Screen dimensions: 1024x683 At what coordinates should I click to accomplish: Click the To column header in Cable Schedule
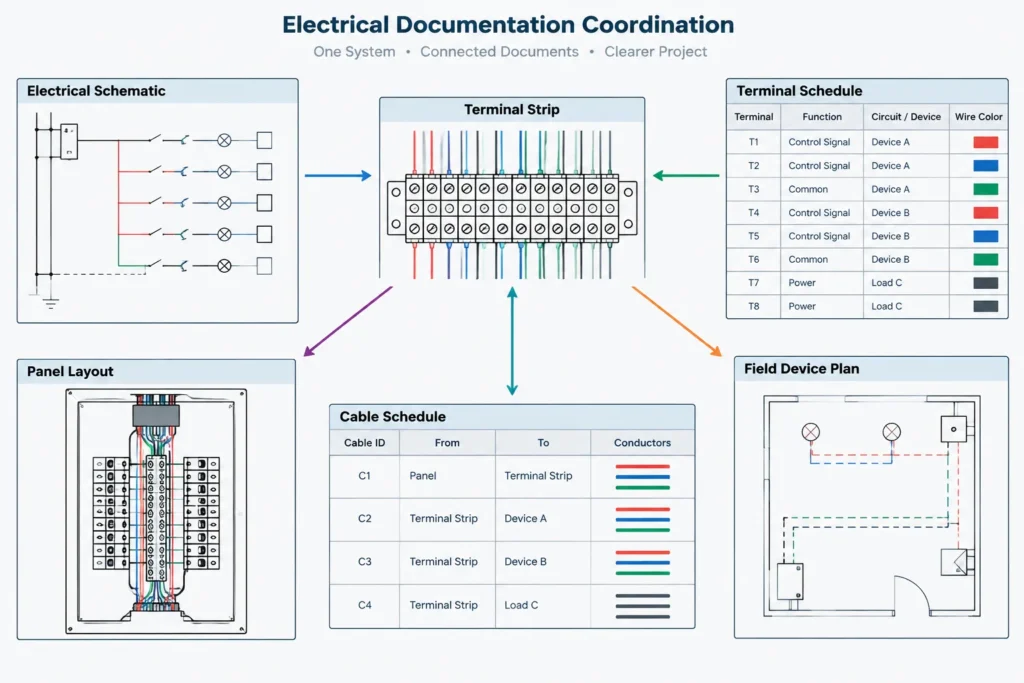[543, 443]
